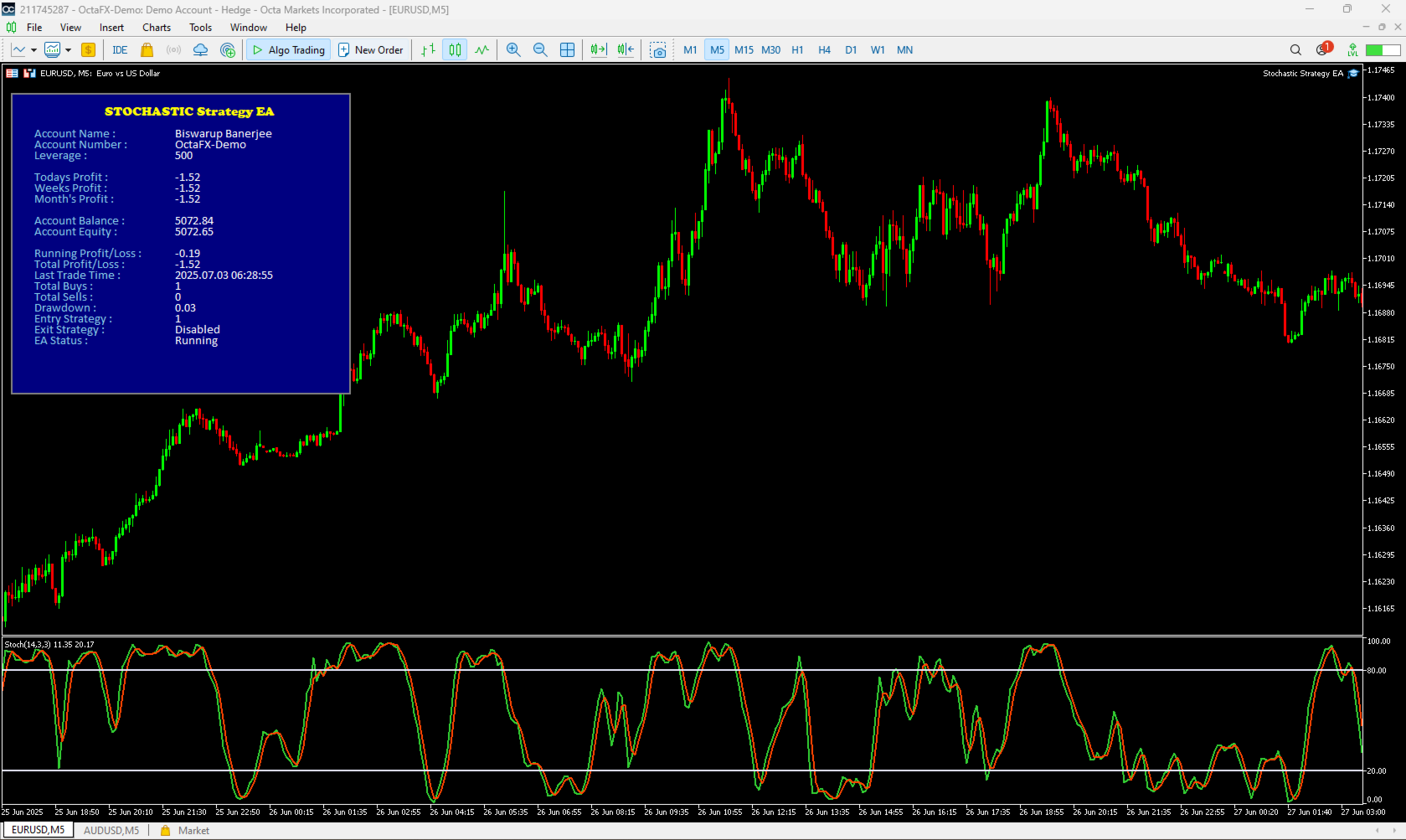
Task: Toggle Algo Trading on or off
Action: [x=288, y=50]
